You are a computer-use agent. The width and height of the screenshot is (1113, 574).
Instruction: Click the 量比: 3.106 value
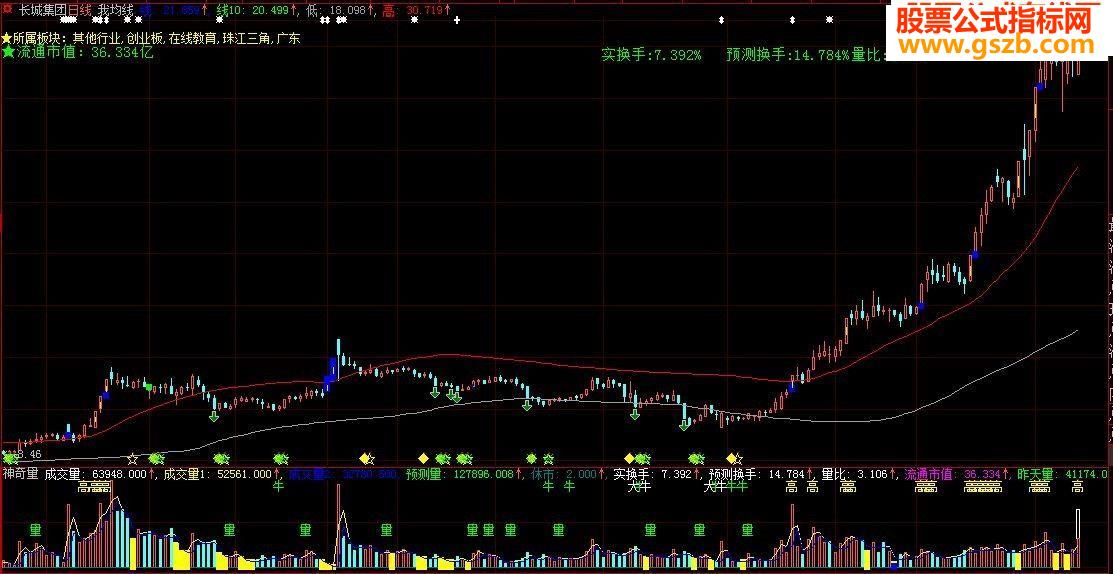point(854,474)
